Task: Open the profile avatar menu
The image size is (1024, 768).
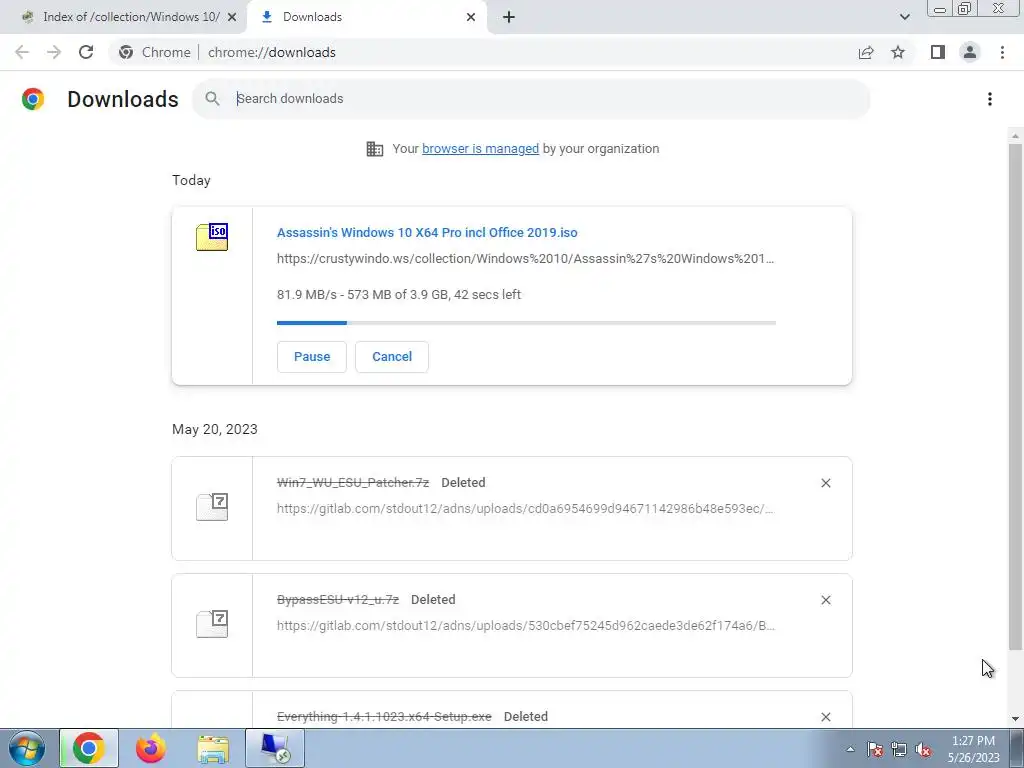Action: (970, 52)
